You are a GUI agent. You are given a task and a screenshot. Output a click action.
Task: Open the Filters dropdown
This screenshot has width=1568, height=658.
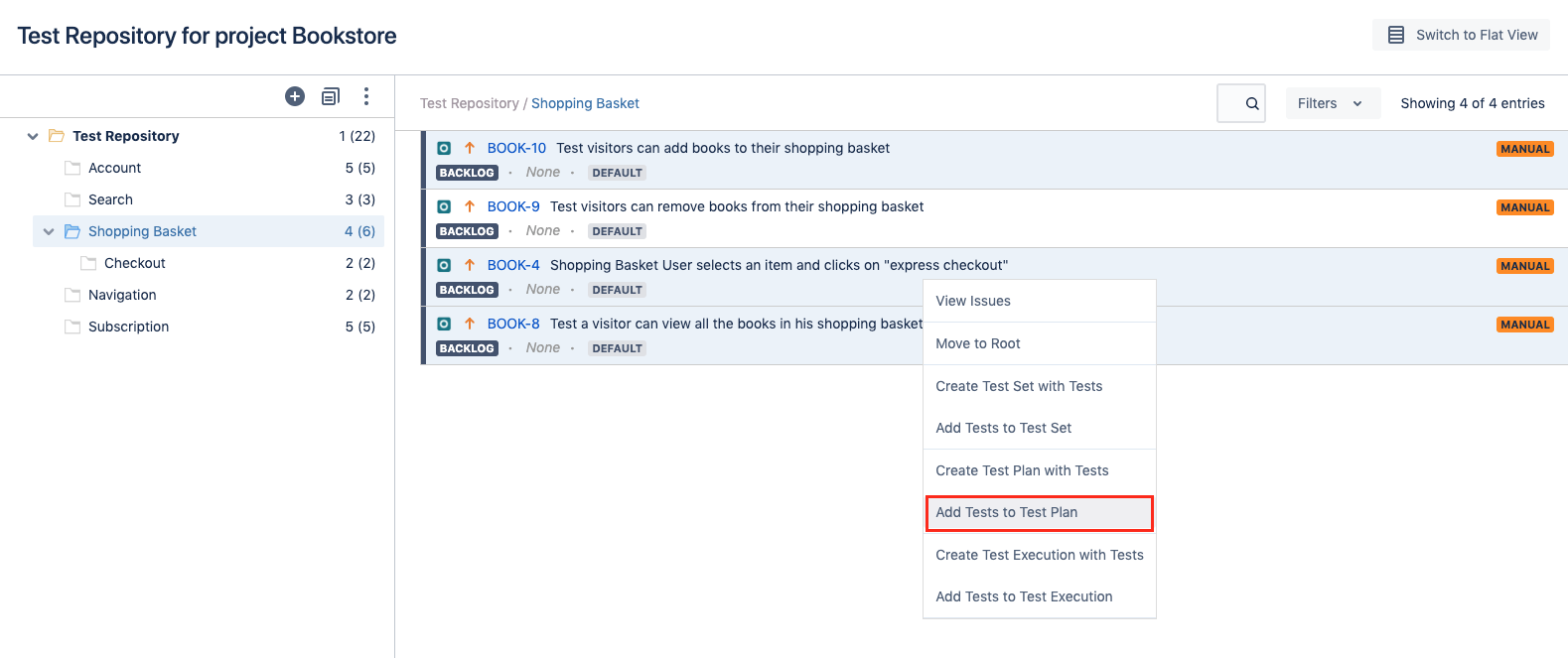click(1333, 103)
